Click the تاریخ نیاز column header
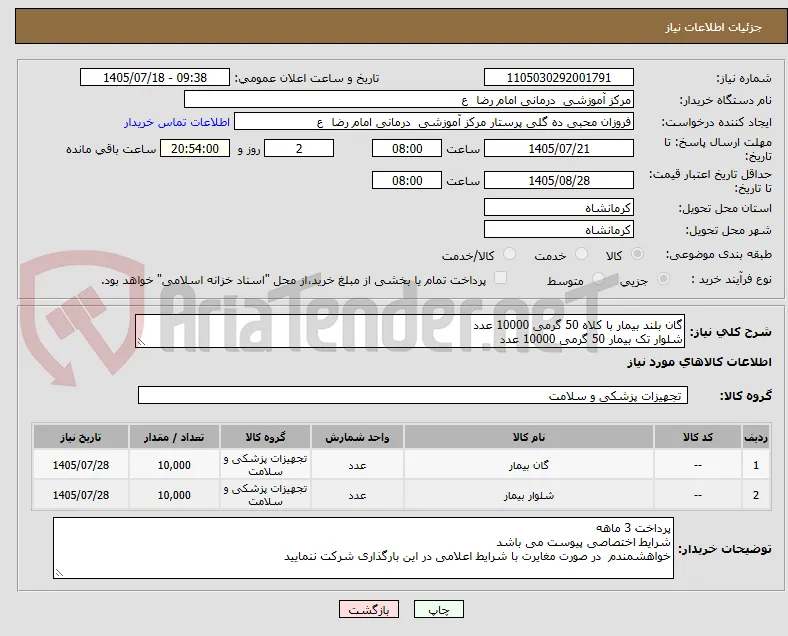The width and height of the screenshot is (788, 636). click(80, 437)
